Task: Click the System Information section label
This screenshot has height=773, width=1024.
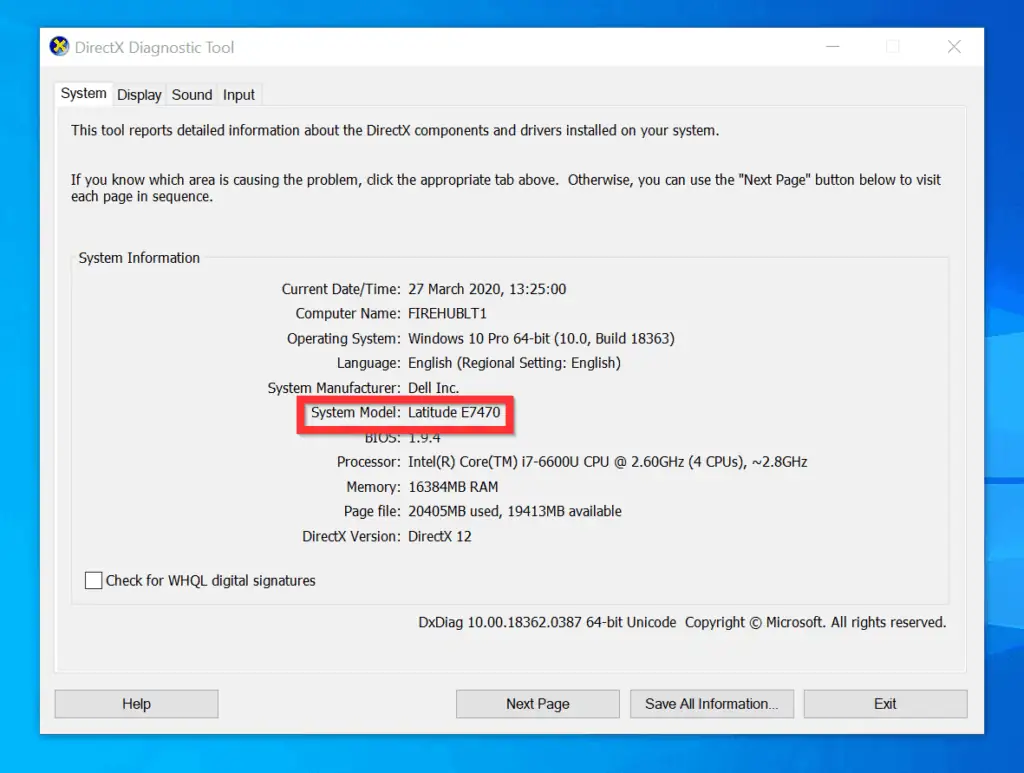Action: pos(139,257)
